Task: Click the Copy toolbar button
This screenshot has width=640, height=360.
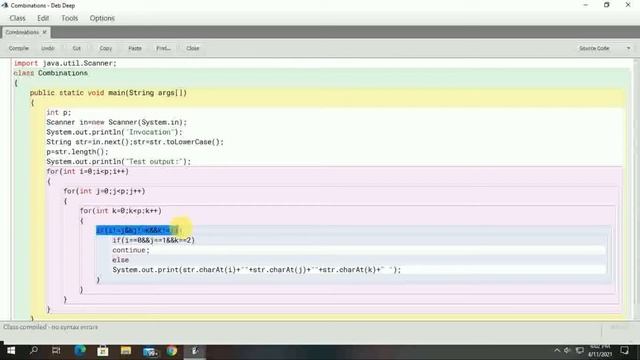Action: click(106, 48)
